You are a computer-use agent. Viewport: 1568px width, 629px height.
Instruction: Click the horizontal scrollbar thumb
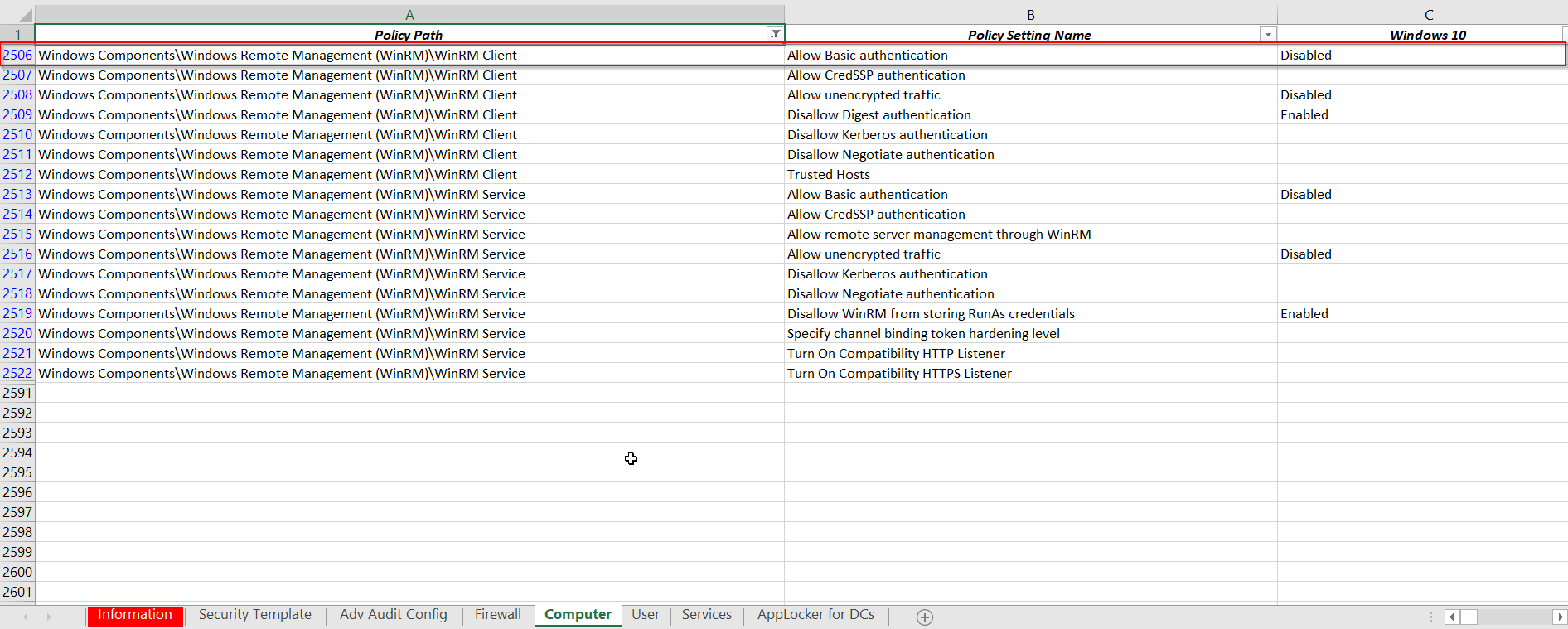[x=1469, y=617]
